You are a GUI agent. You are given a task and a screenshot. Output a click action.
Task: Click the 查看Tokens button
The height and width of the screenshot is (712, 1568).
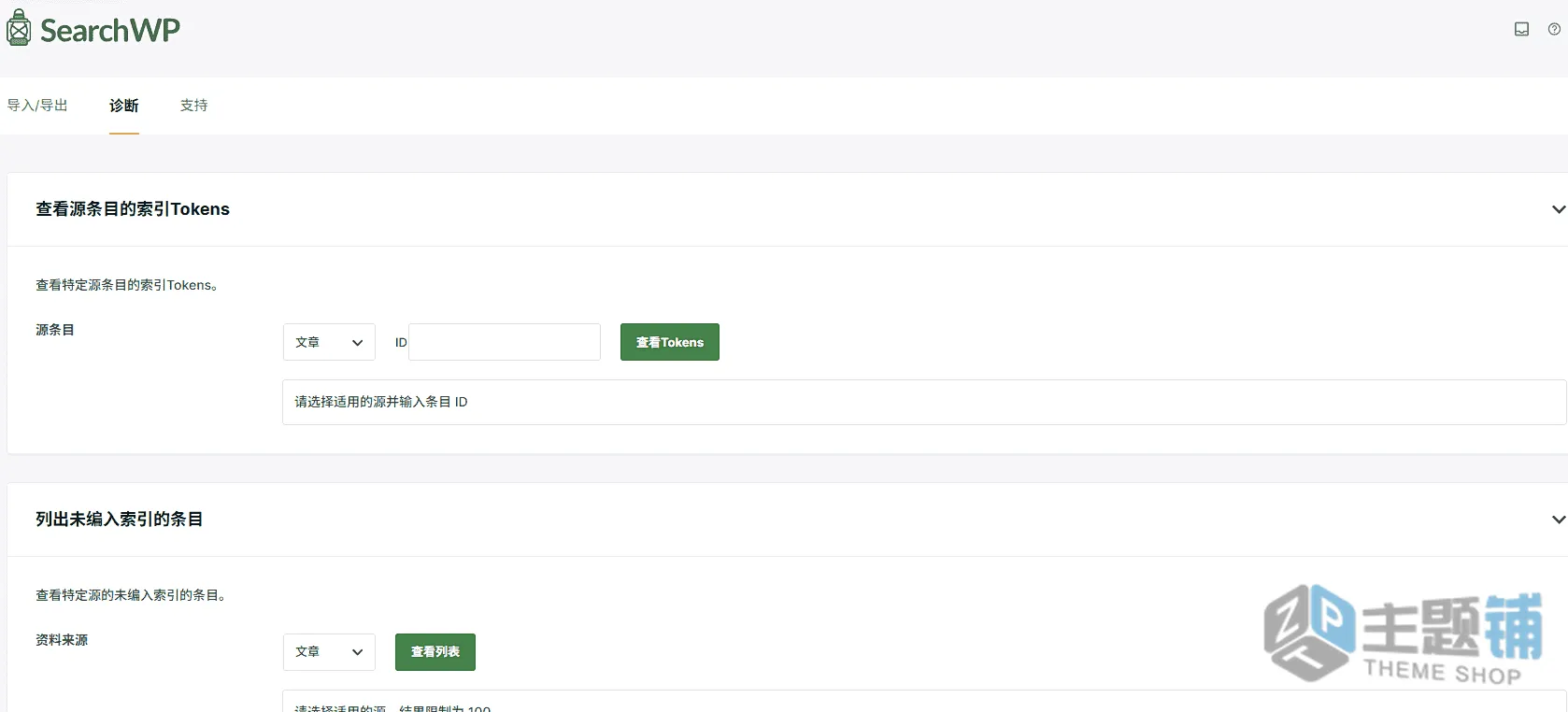[670, 342]
